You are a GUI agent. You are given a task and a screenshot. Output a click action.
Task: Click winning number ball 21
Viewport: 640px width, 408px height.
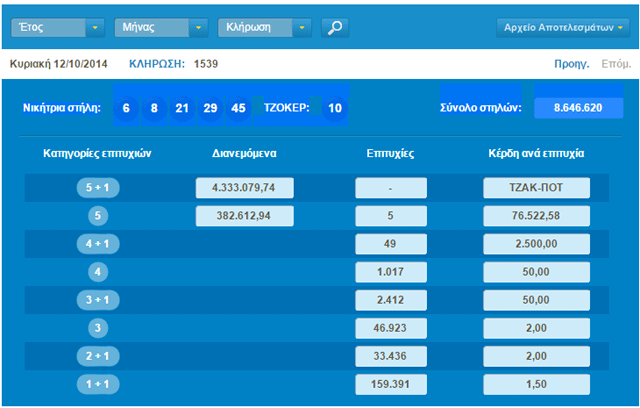[x=182, y=108]
